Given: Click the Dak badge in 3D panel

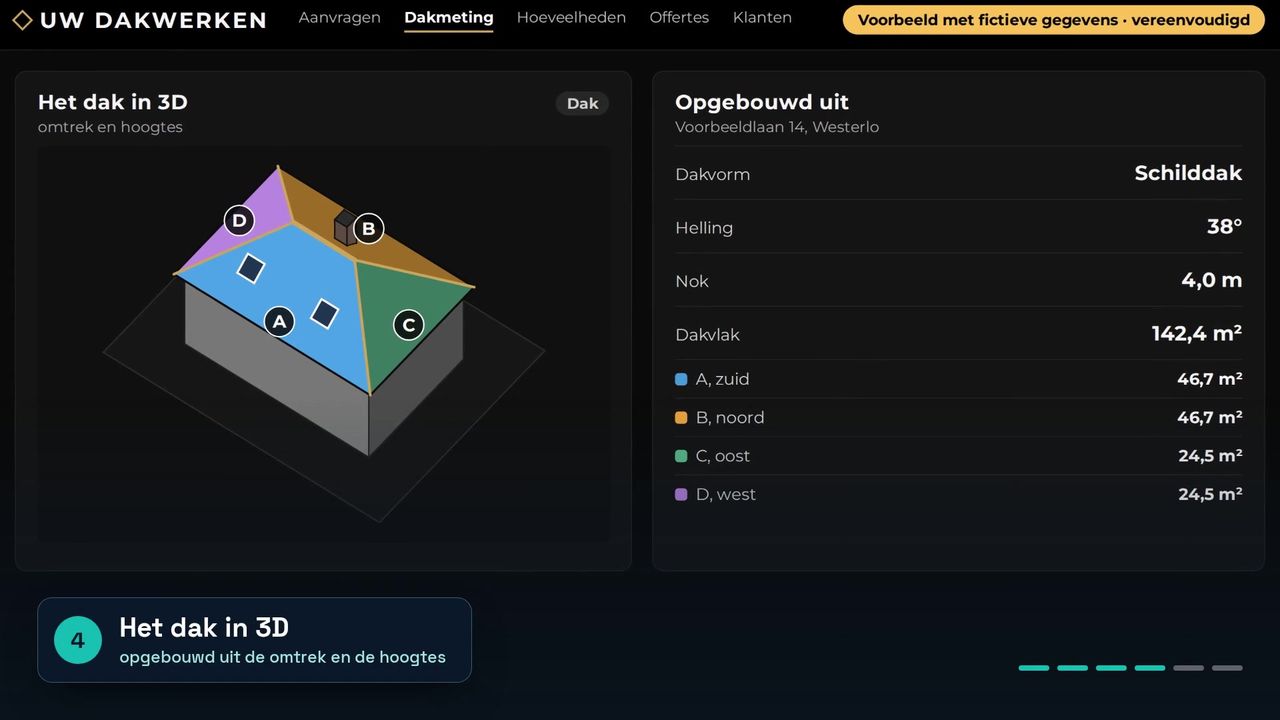Looking at the screenshot, I should tap(582, 103).
